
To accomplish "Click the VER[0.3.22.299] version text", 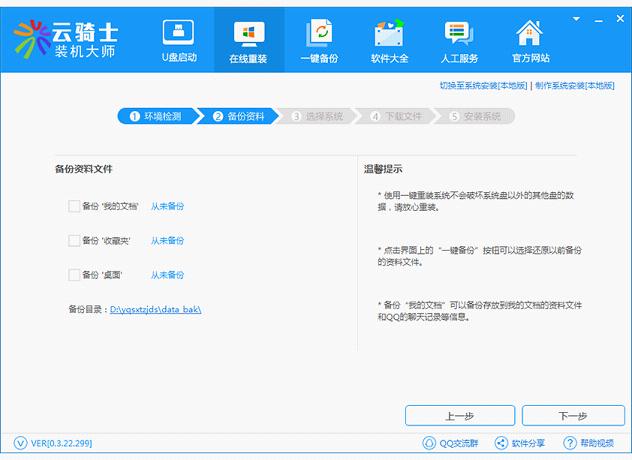I will (x=62, y=443).
